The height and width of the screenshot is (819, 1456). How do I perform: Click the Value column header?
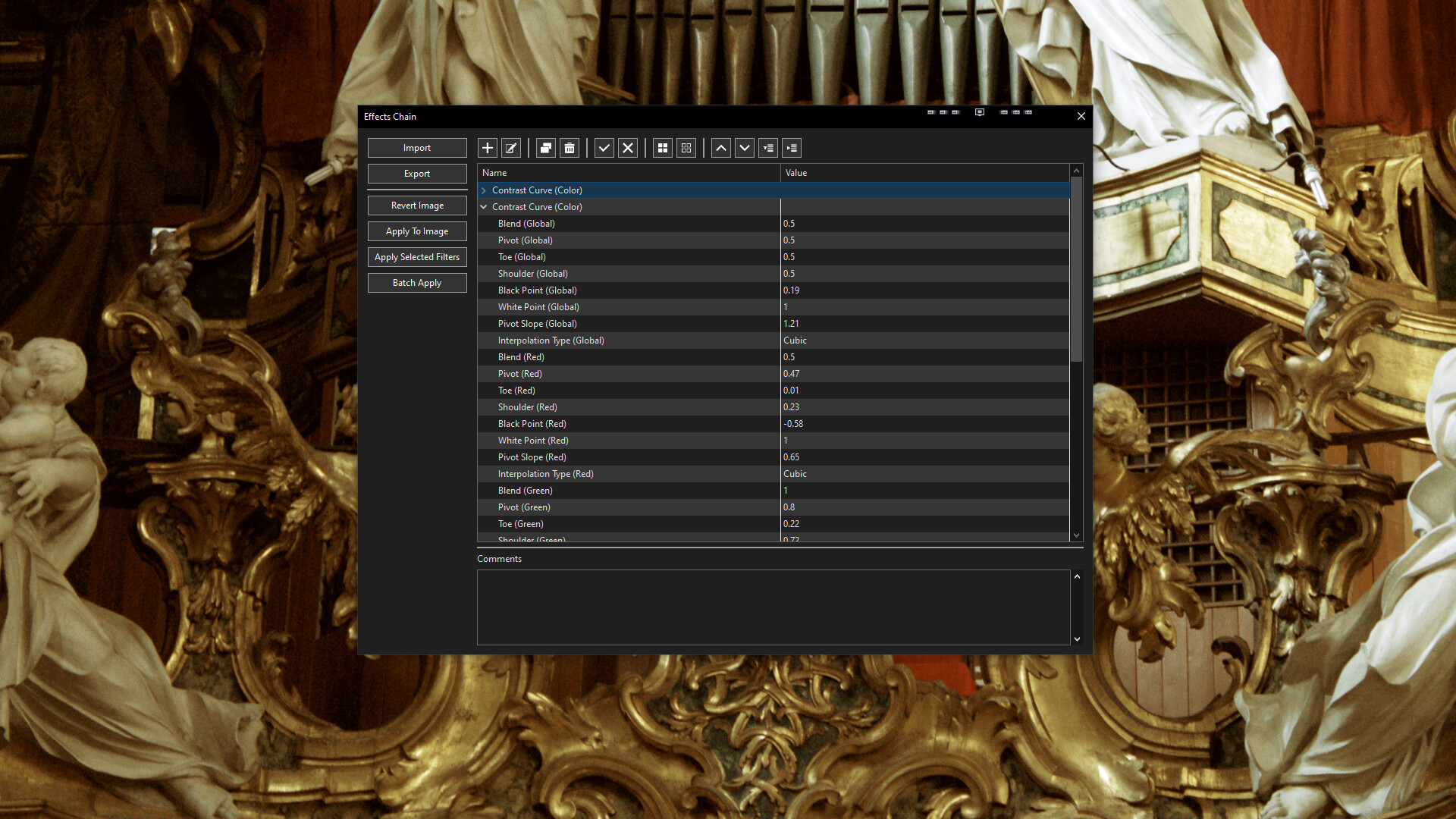[x=924, y=173]
